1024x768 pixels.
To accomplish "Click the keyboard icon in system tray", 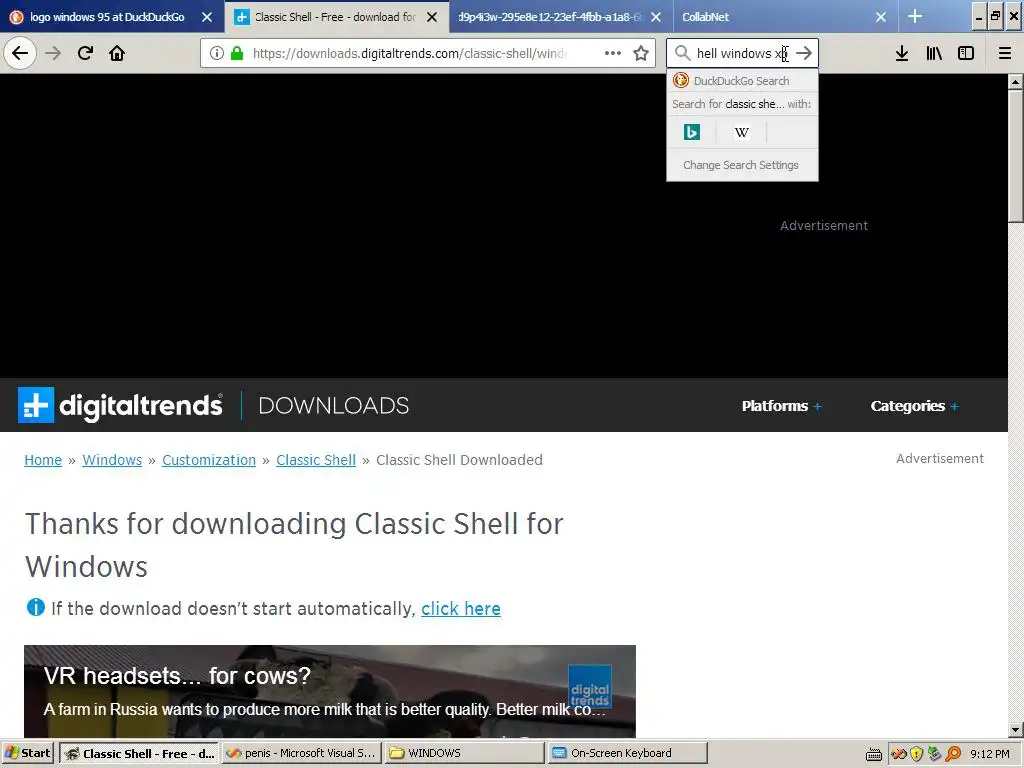I will click(x=874, y=754).
